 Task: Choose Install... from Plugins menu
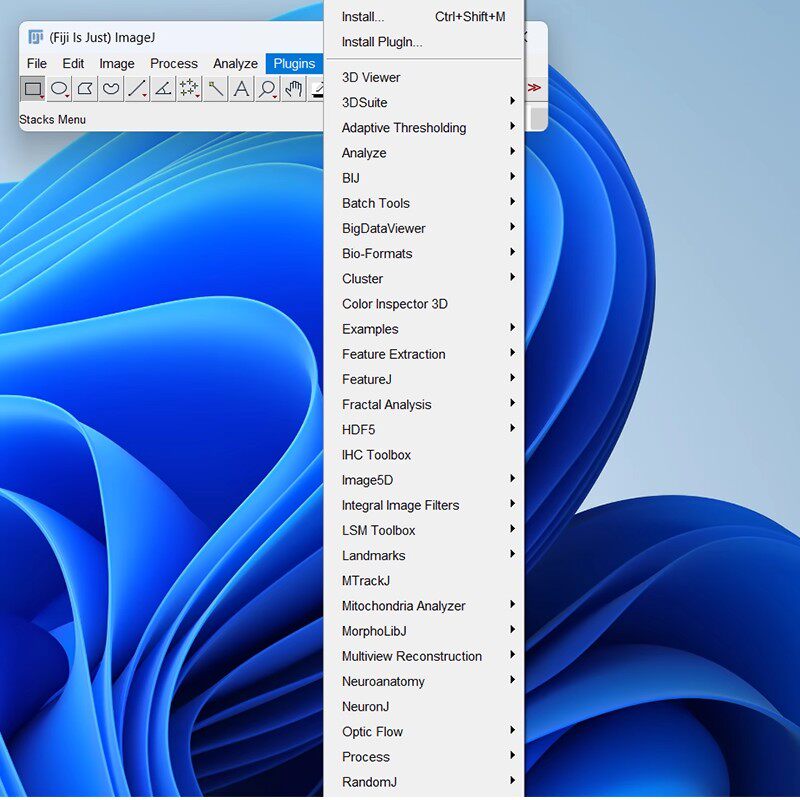423,17
